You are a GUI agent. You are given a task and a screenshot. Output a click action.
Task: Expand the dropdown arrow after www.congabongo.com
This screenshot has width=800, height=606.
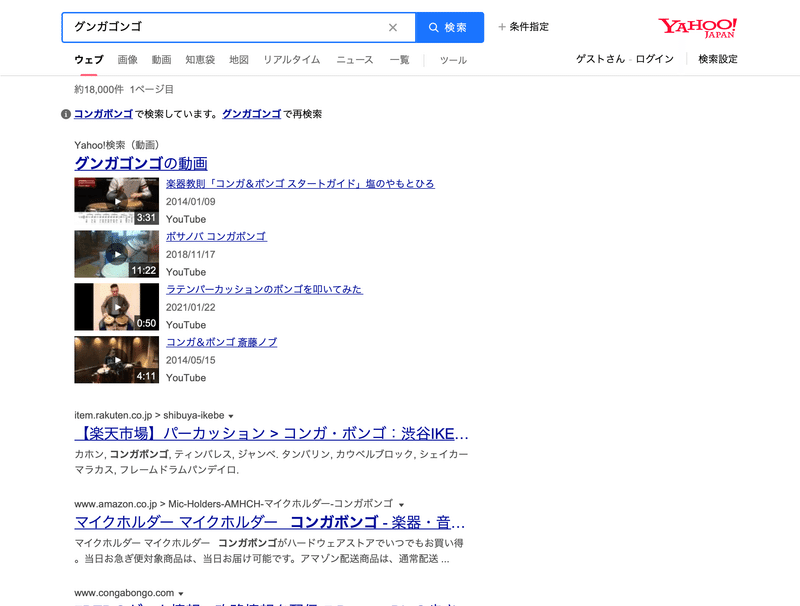click(x=181, y=594)
